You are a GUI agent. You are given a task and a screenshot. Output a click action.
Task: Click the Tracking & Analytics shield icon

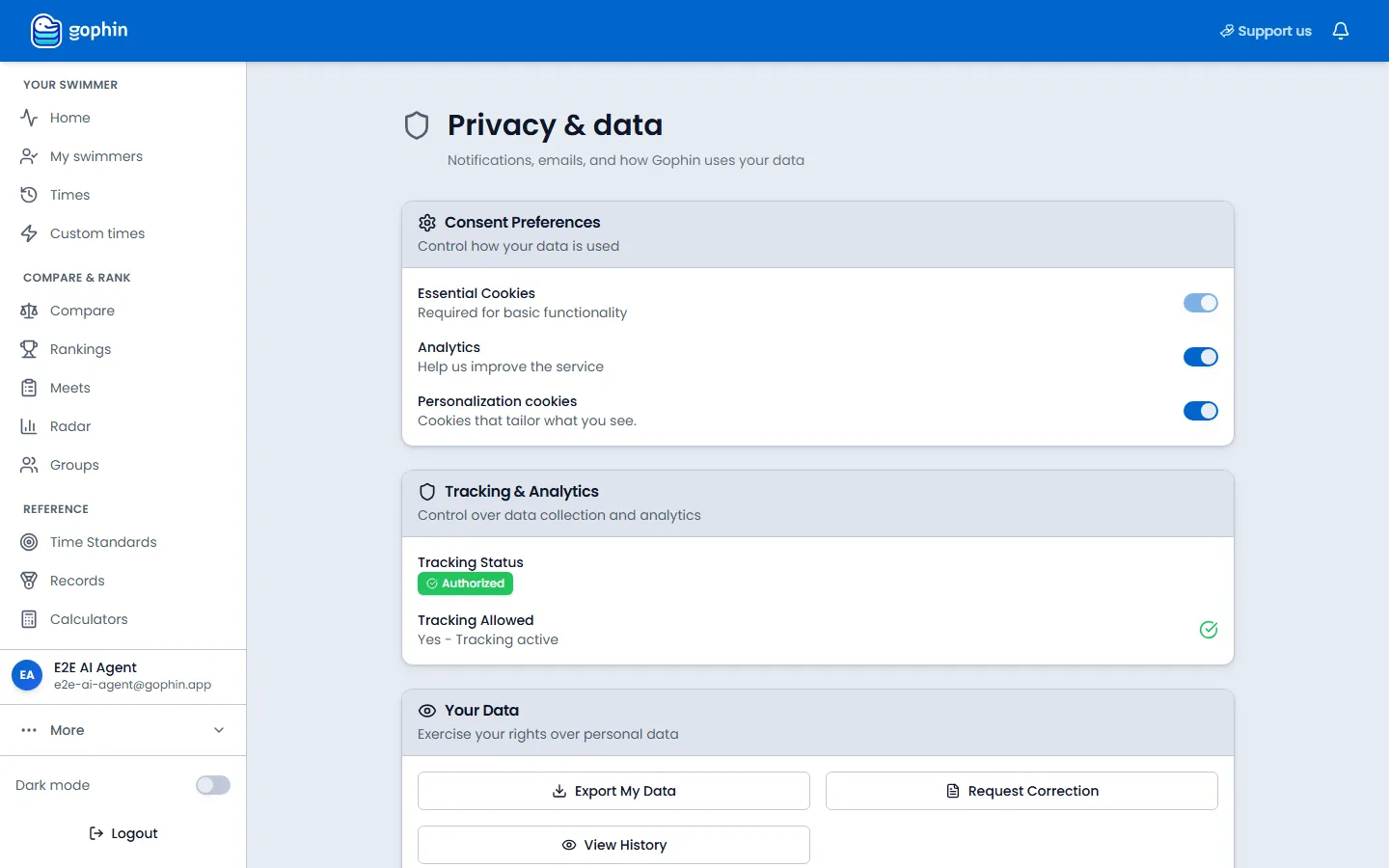[x=427, y=492]
